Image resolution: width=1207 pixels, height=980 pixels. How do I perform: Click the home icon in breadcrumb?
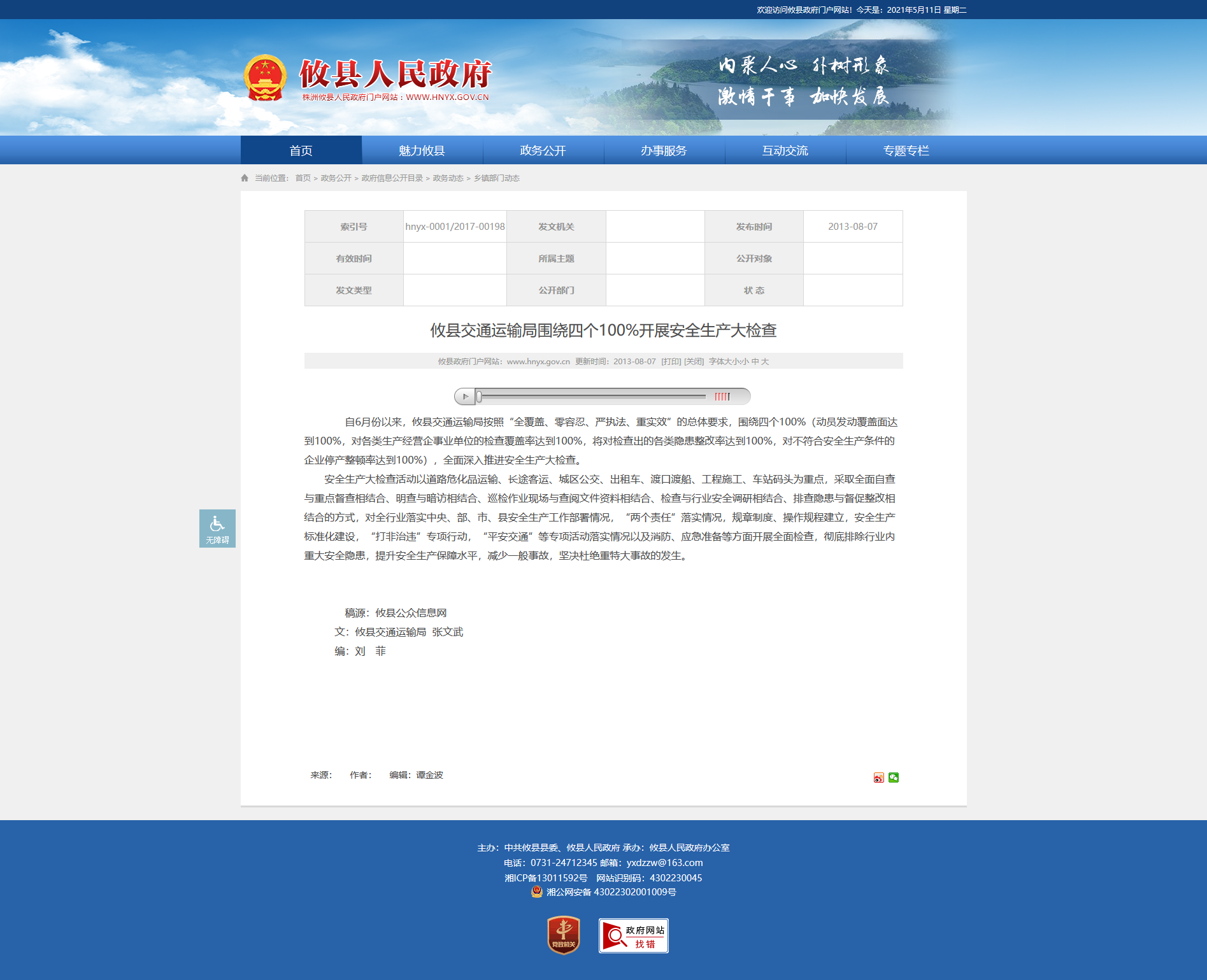point(245,178)
